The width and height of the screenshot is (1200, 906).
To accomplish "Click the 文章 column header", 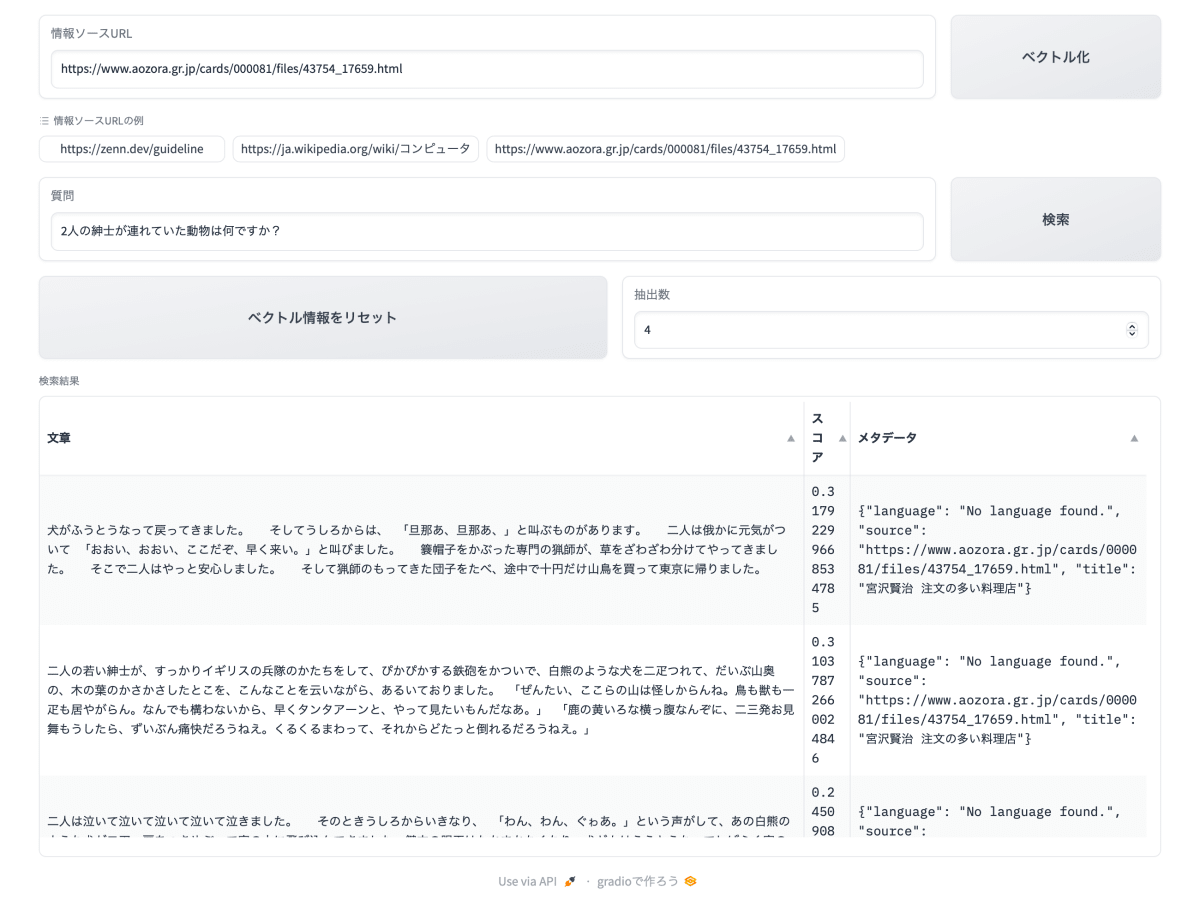I will pyautogui.click(x=59, y=438).
